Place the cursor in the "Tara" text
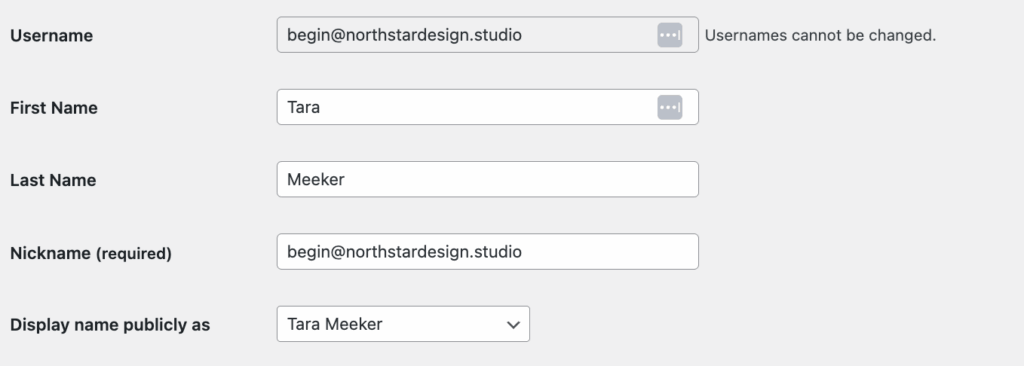Screen dimensions: 1024x366 pyautogui.click(x=304, y=107)
